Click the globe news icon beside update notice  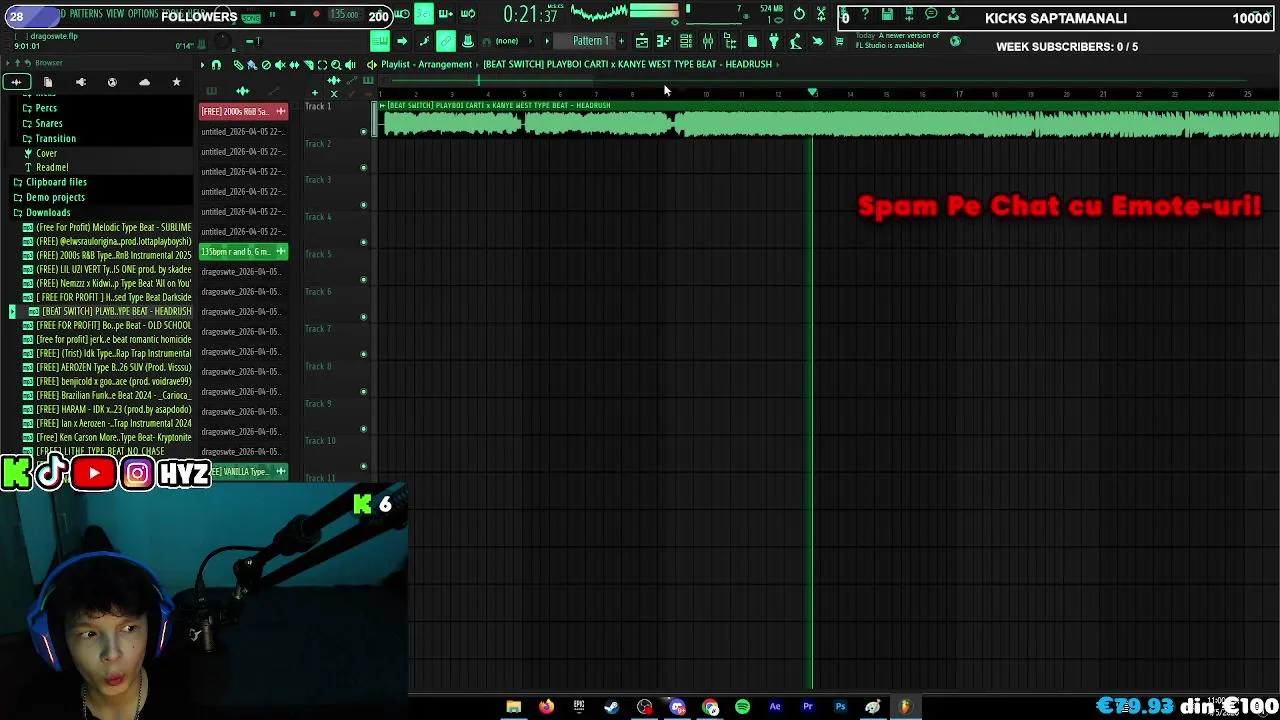click(x=955, y=41)
